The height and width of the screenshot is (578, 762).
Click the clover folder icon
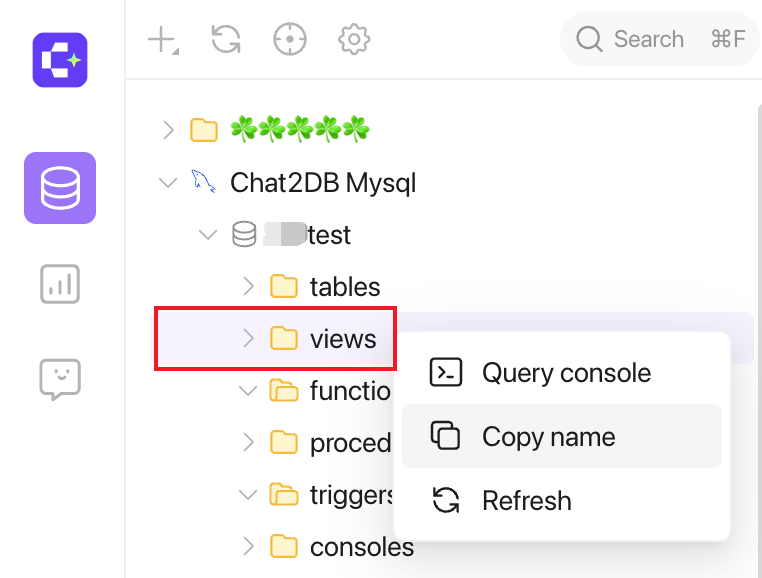tap(204, 130)
